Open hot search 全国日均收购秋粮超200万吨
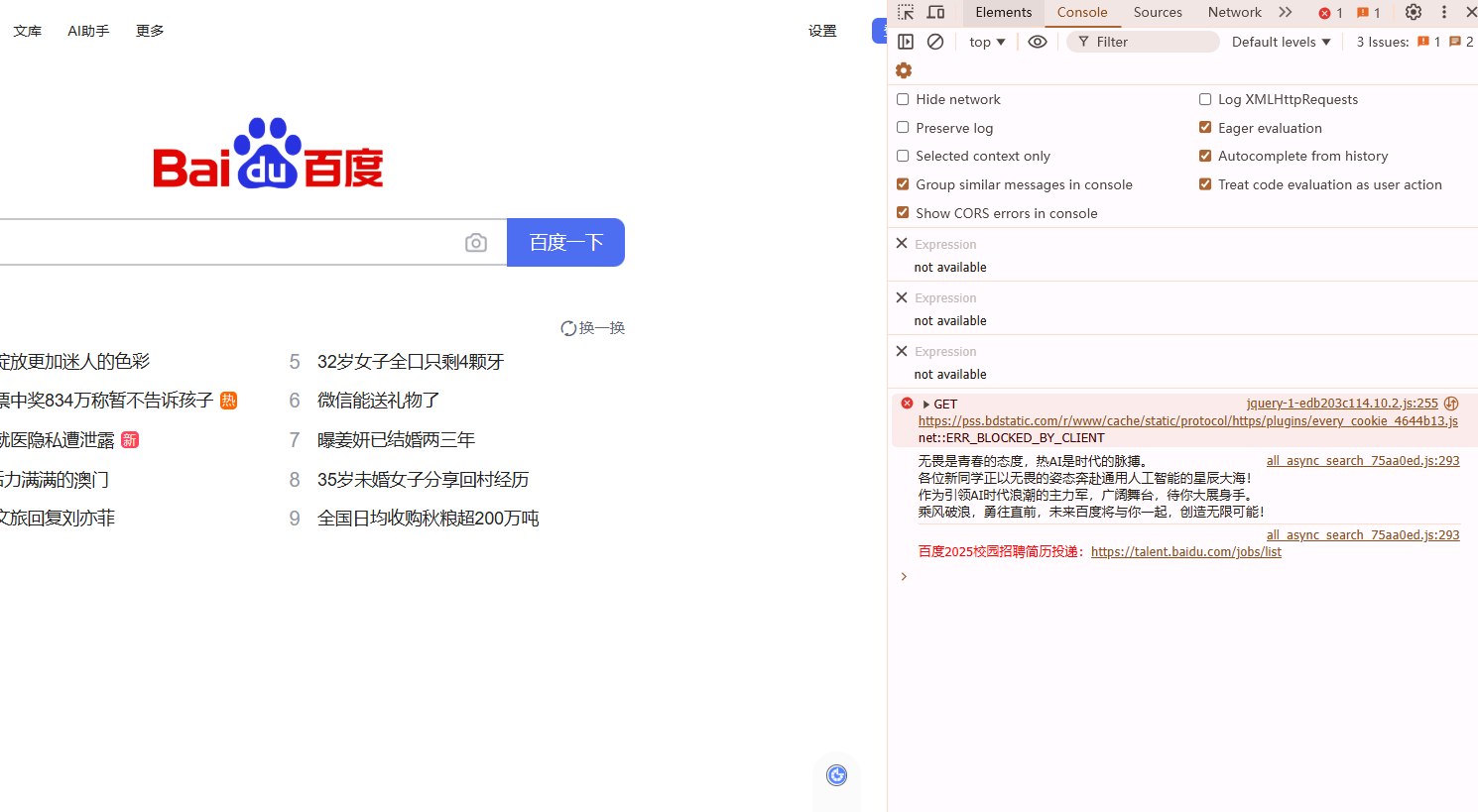Viewport: 1478px width, 812px height. (428, 519)
